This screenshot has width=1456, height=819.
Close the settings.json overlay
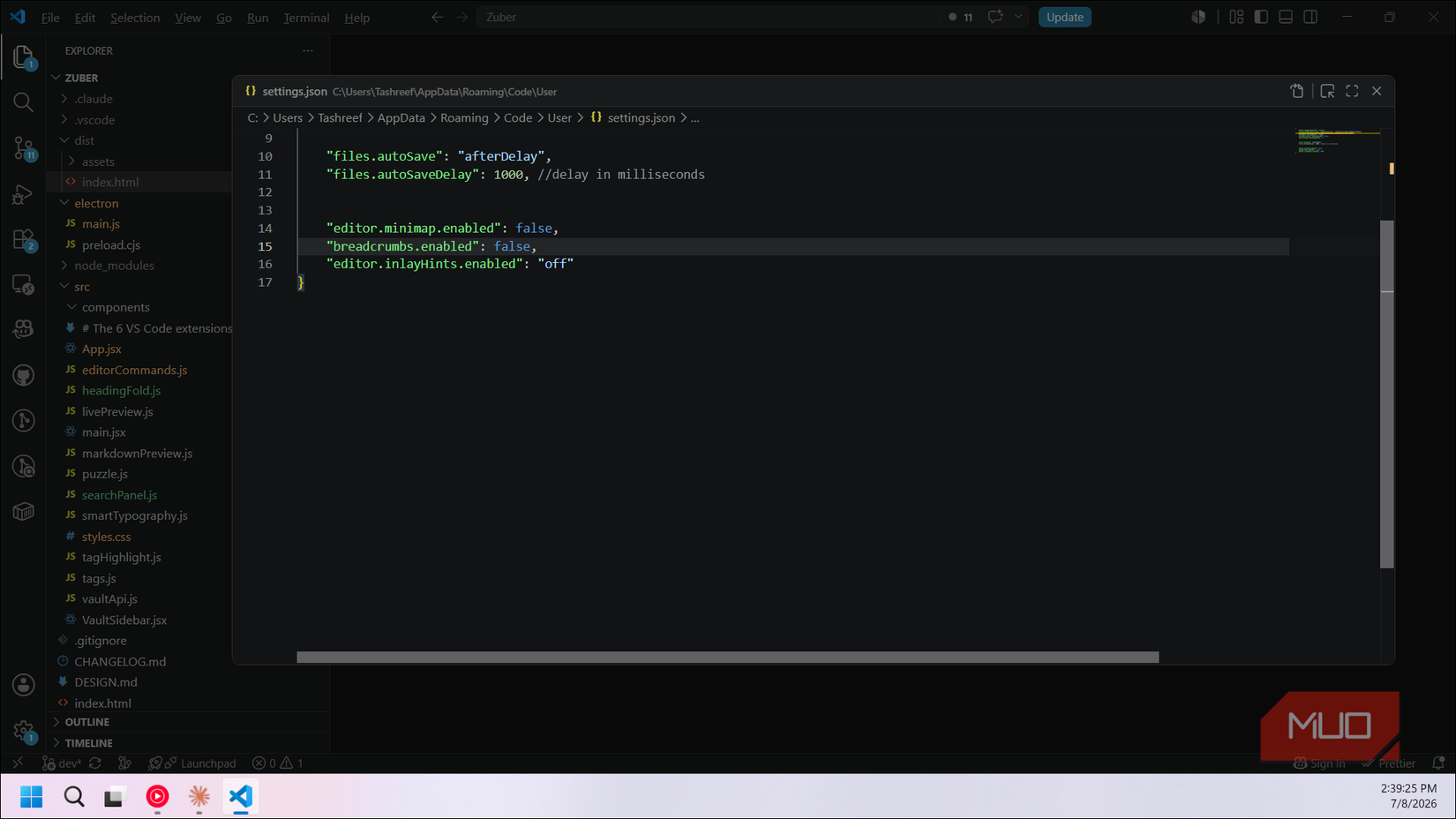pyautogui.click(x=1377, y=91)
